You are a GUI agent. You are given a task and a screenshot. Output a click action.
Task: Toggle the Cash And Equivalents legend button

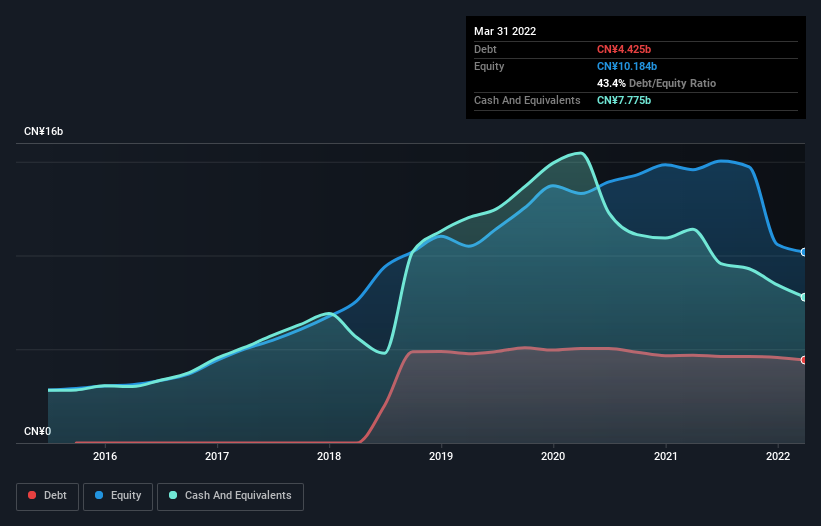pos(230,496)
